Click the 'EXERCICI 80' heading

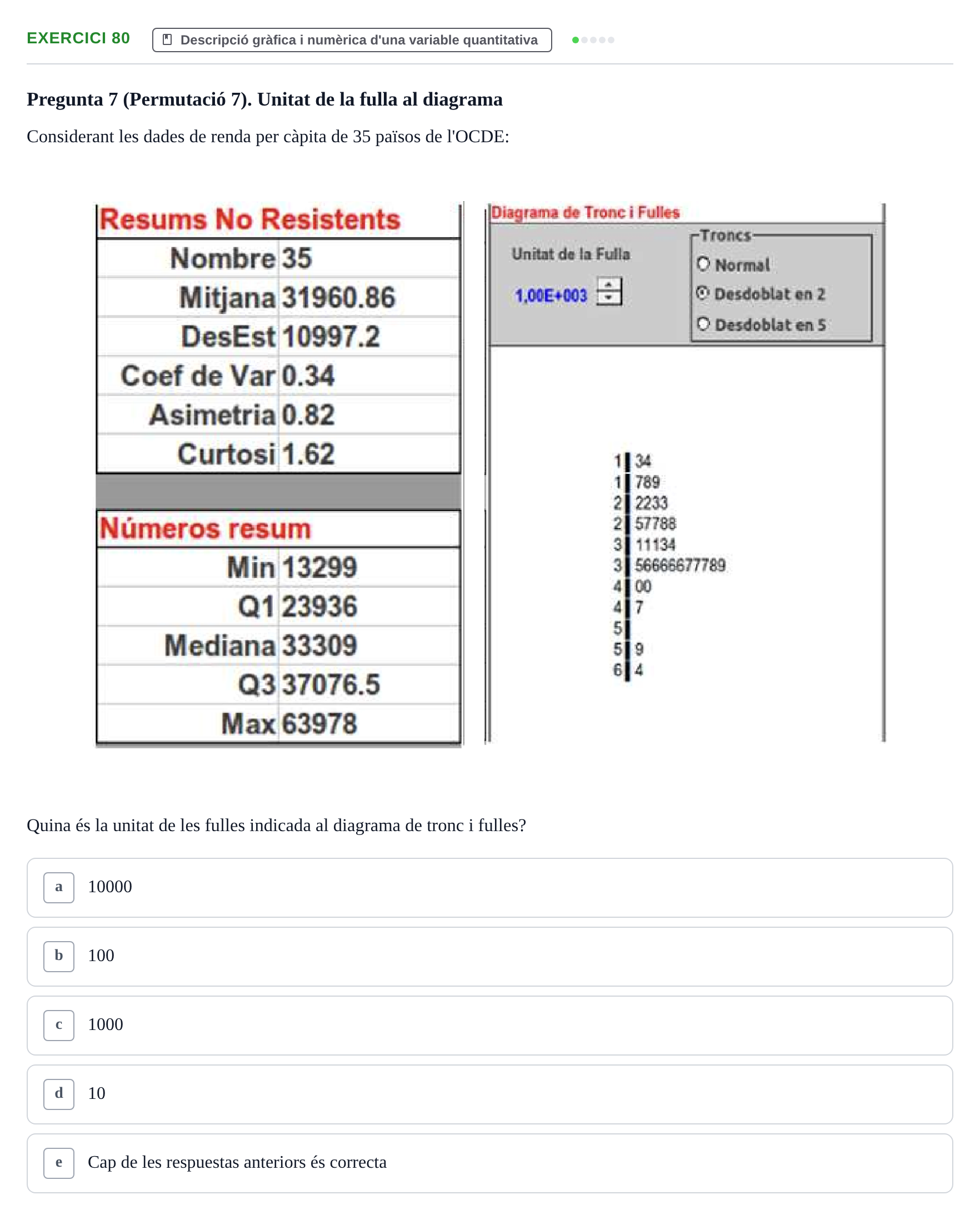coord(79,38)
